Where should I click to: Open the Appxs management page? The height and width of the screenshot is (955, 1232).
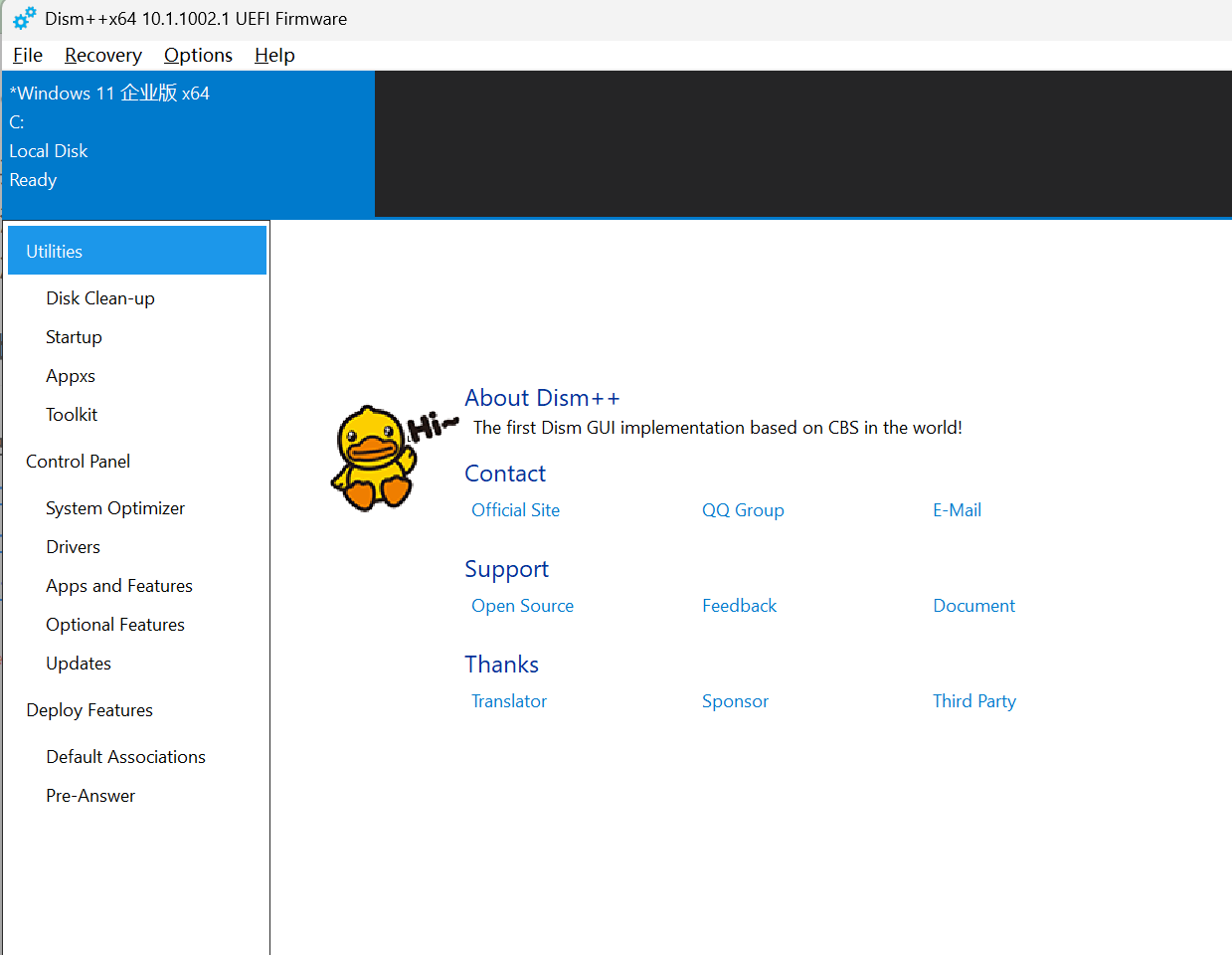click(x=70, y=375)
